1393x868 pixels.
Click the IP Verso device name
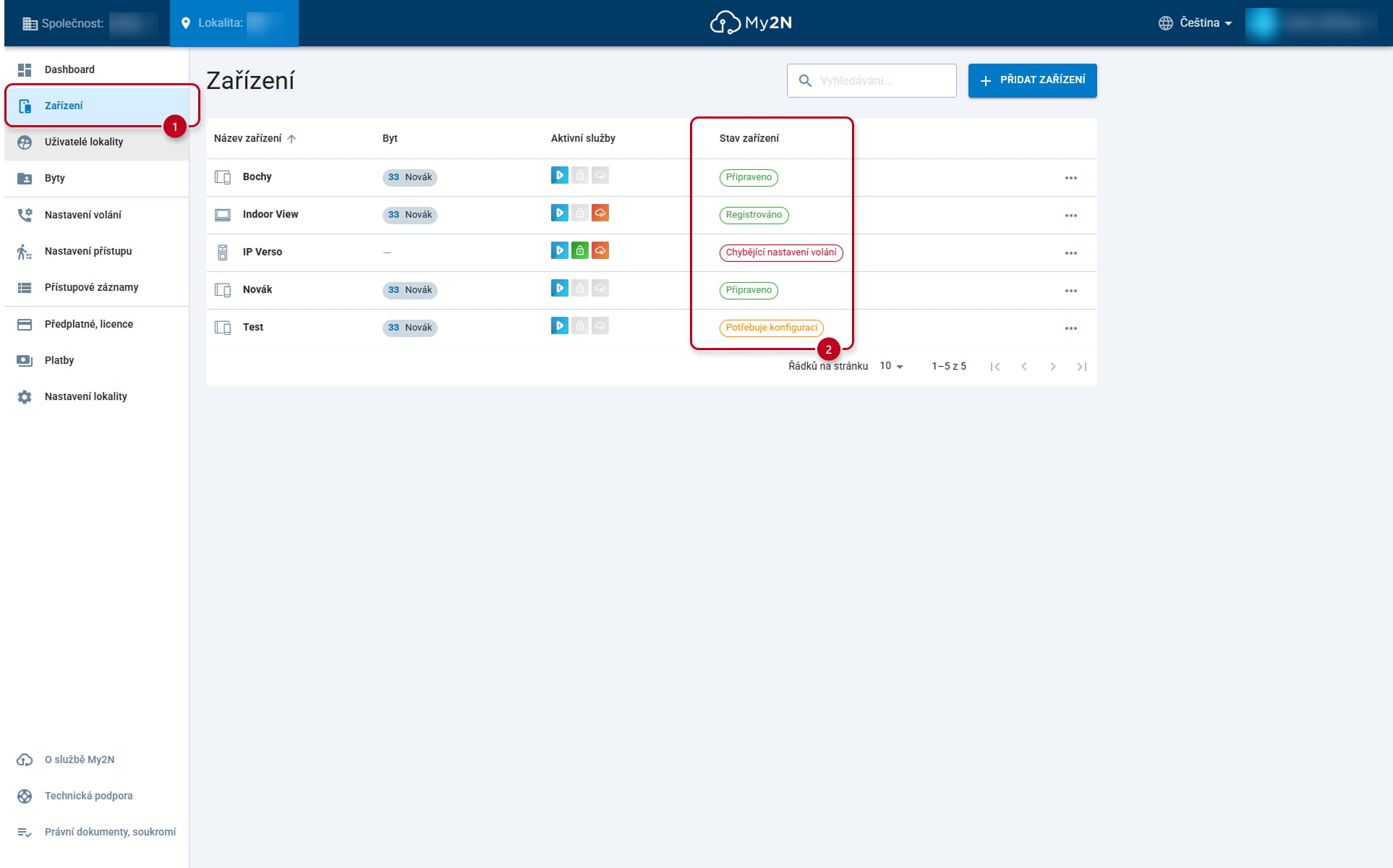[263, 252]
